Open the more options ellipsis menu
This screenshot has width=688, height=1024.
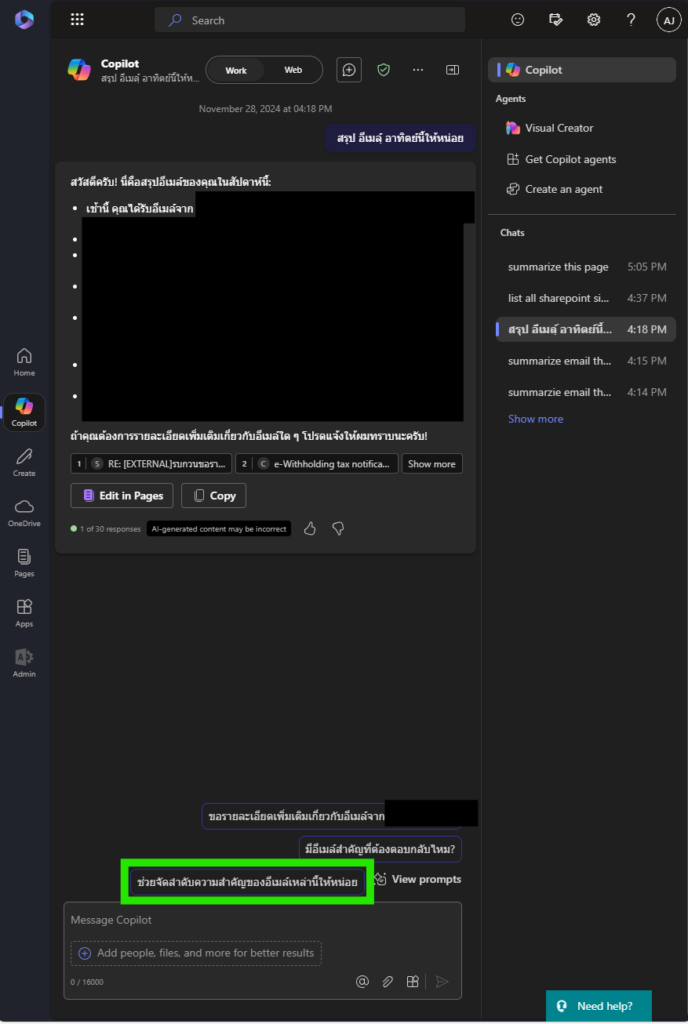(x=418, y=70)
